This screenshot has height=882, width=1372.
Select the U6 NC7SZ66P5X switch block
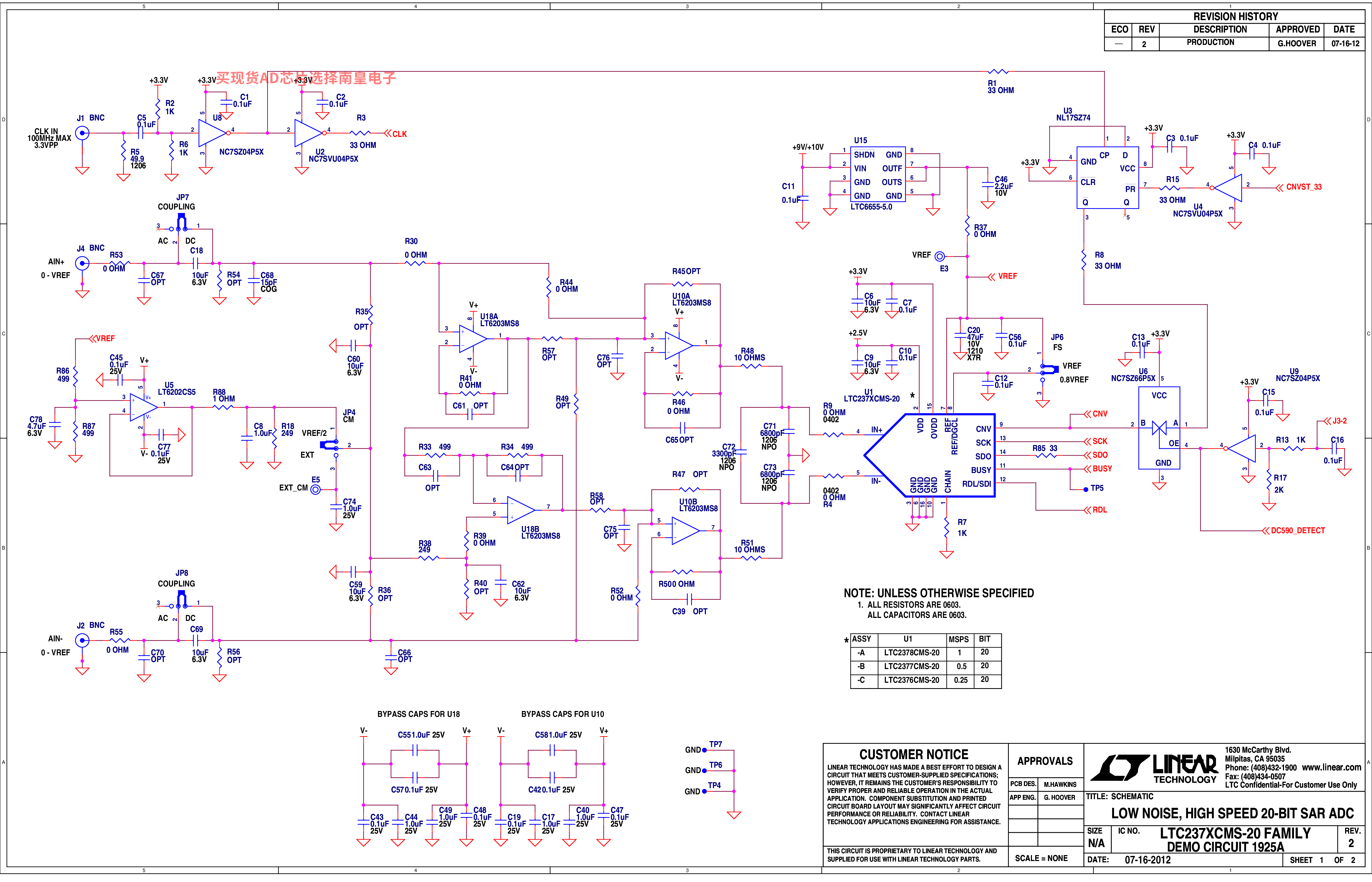[x=1159, y=428]
